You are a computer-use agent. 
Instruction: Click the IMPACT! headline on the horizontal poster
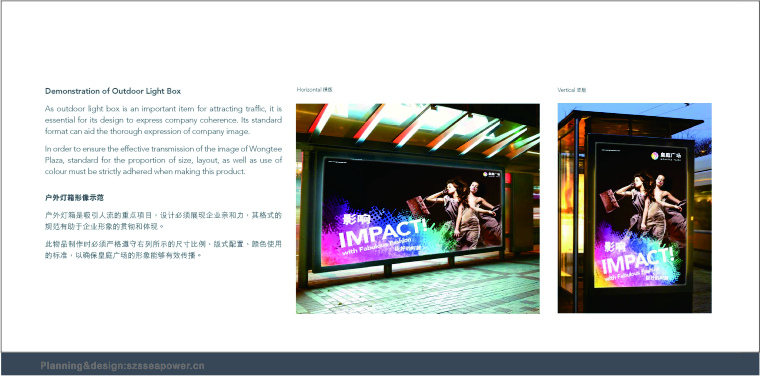point(383,233)
